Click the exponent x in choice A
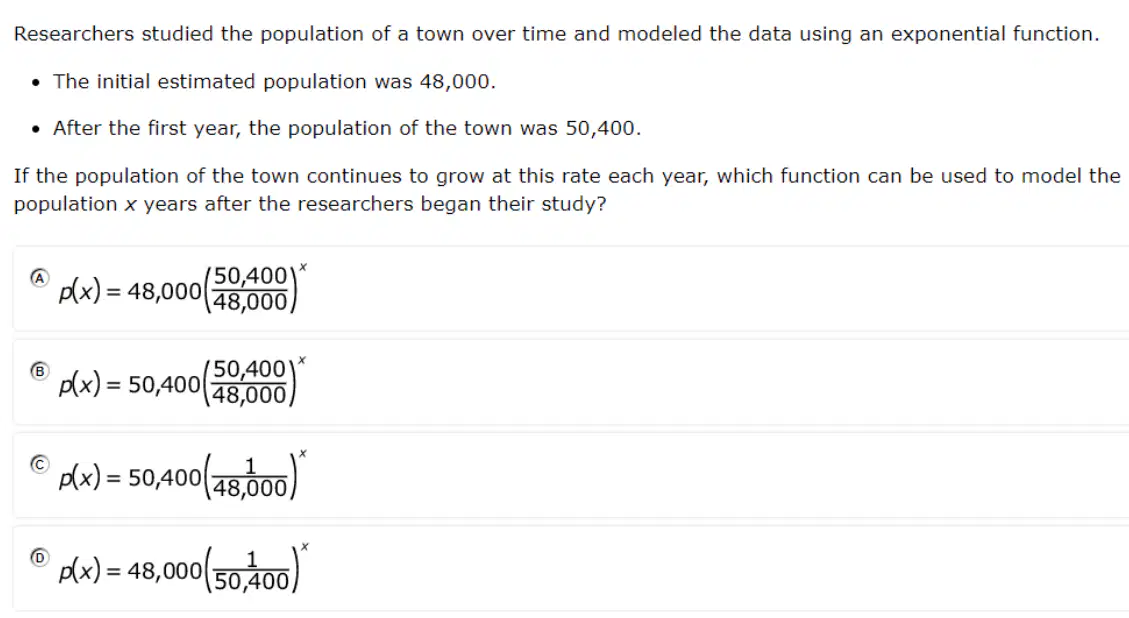The image size is (1129, 618). click(303, 267)
